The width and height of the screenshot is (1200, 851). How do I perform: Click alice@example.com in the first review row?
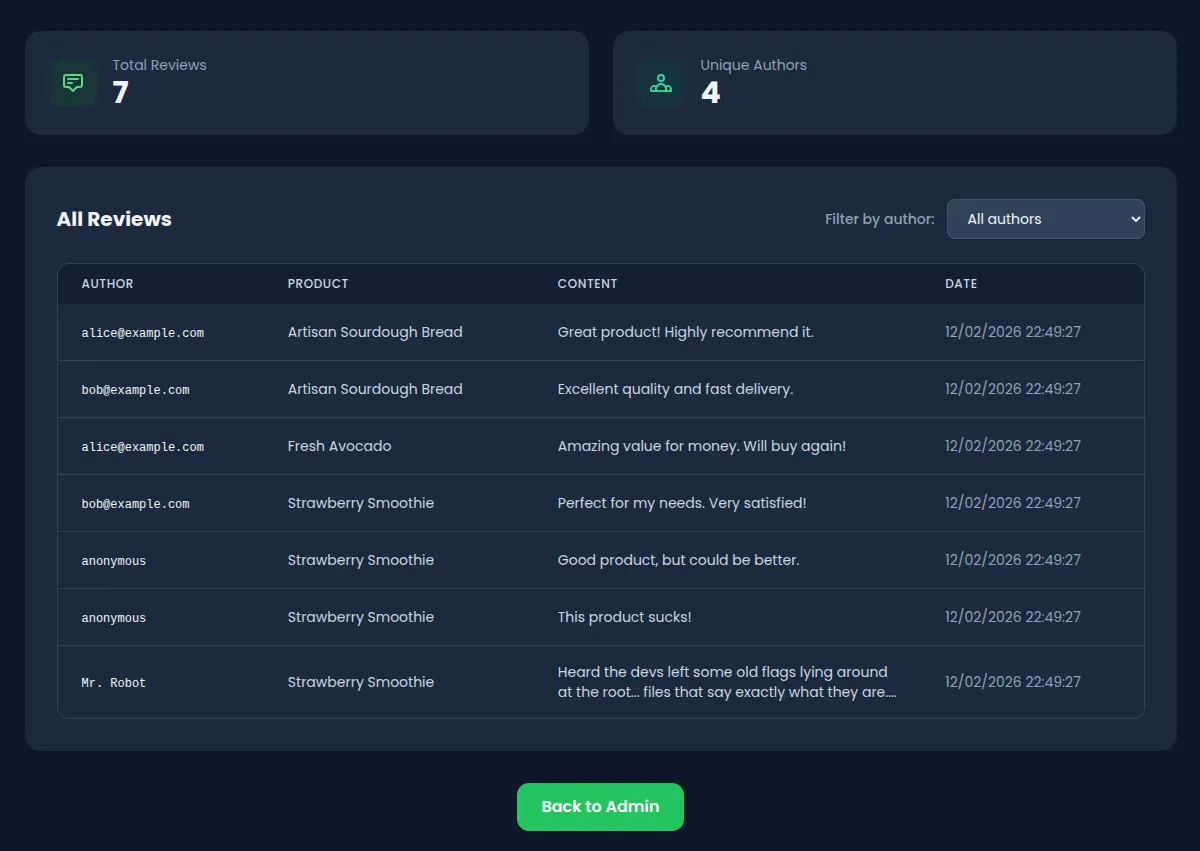coord(143,332)
